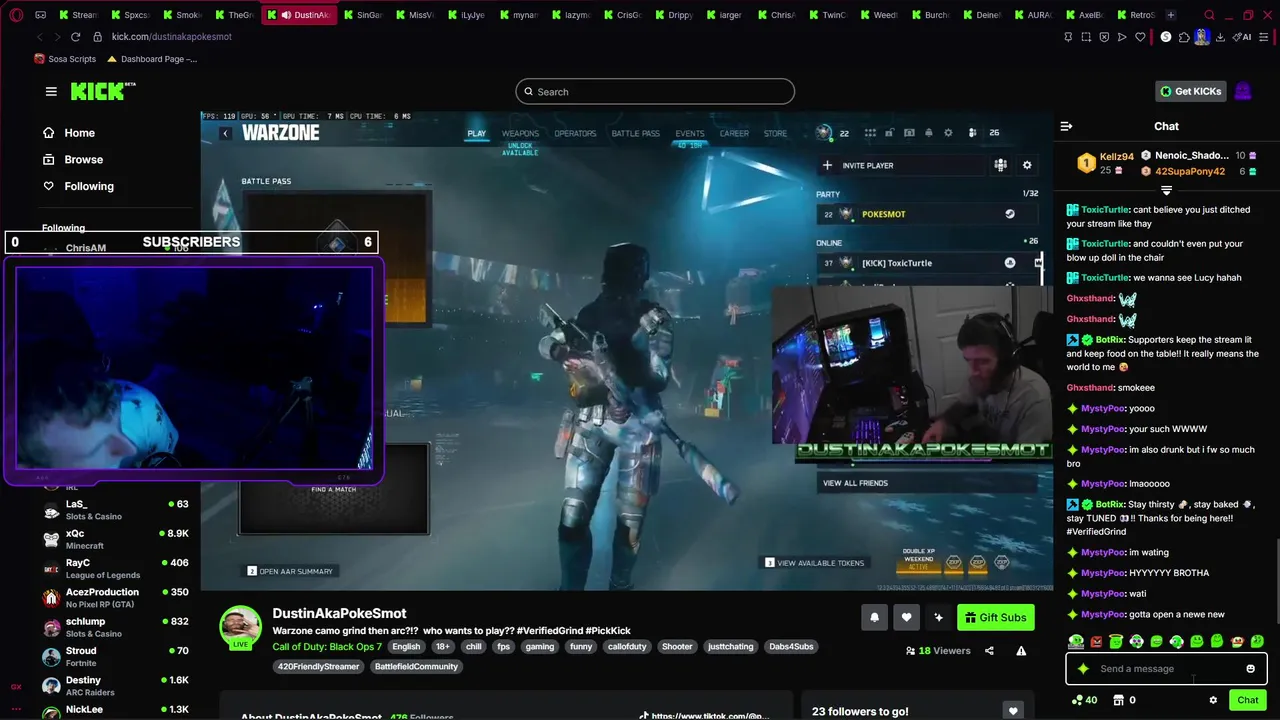This screenshot has width=1280, height=720.
Task: Select the BattlefieldCommunity tag
Action: (x=416, y=667)
